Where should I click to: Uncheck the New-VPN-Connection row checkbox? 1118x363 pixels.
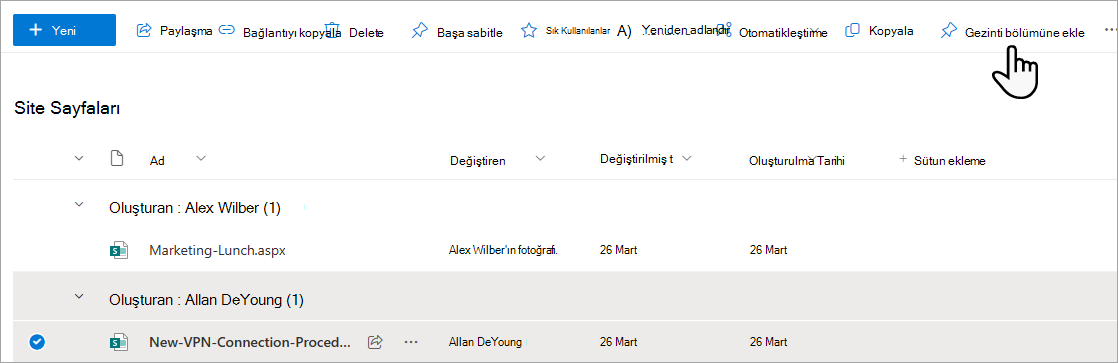coord(37,342)
